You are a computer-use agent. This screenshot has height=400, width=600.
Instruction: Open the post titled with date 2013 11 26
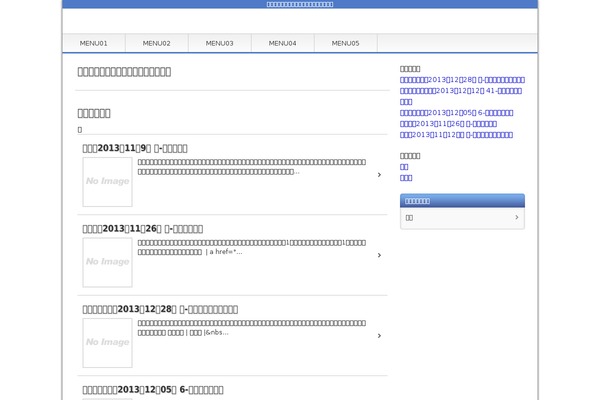coord(143,229)
